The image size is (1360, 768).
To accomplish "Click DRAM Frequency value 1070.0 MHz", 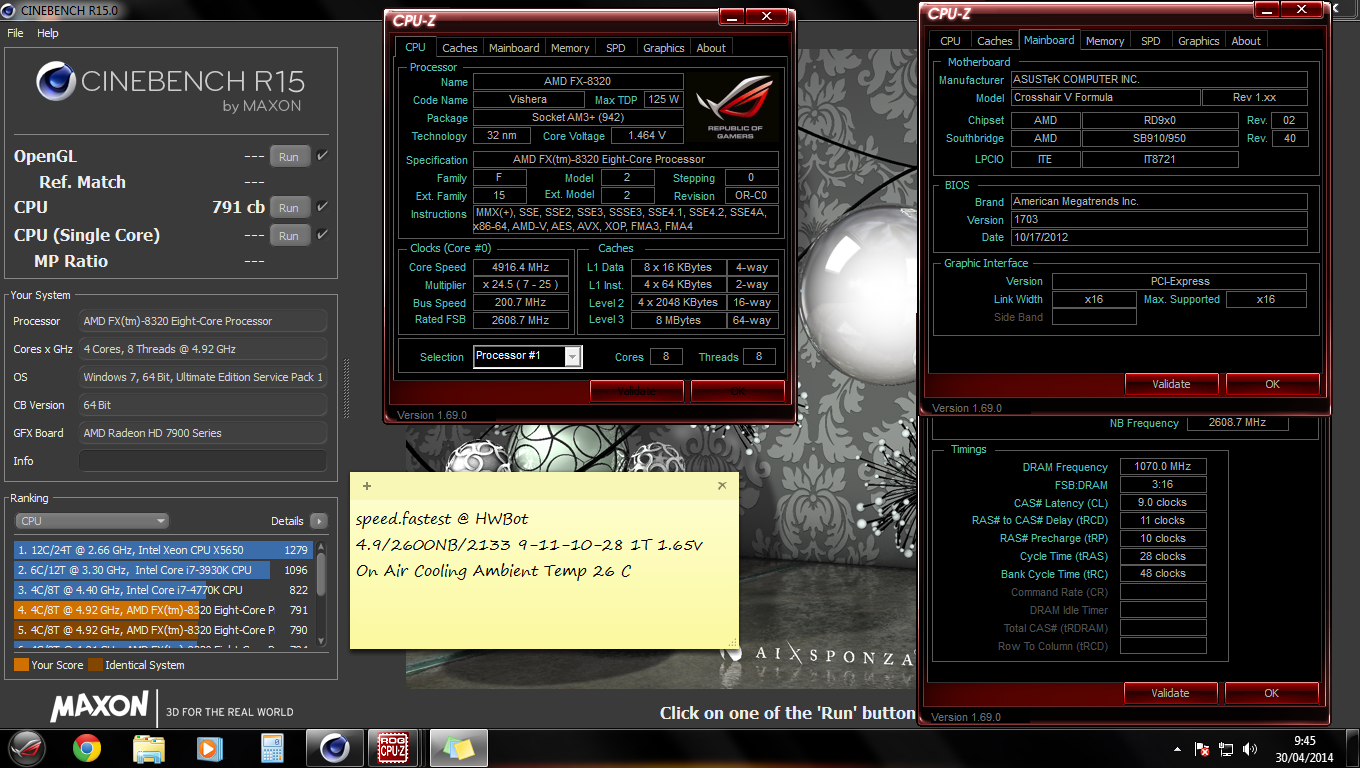I will coord(1163,467).
